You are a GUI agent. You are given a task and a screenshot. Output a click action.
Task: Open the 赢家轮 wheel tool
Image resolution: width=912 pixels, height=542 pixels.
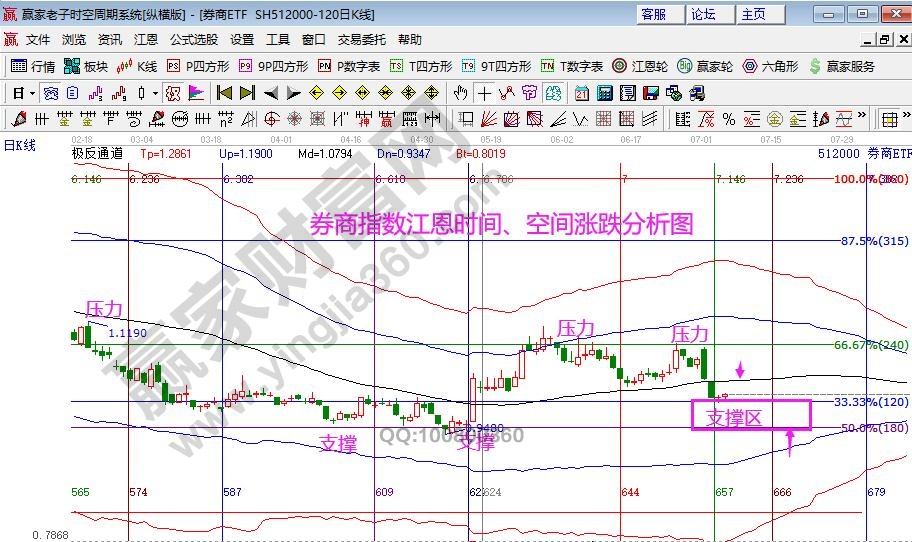704,66
